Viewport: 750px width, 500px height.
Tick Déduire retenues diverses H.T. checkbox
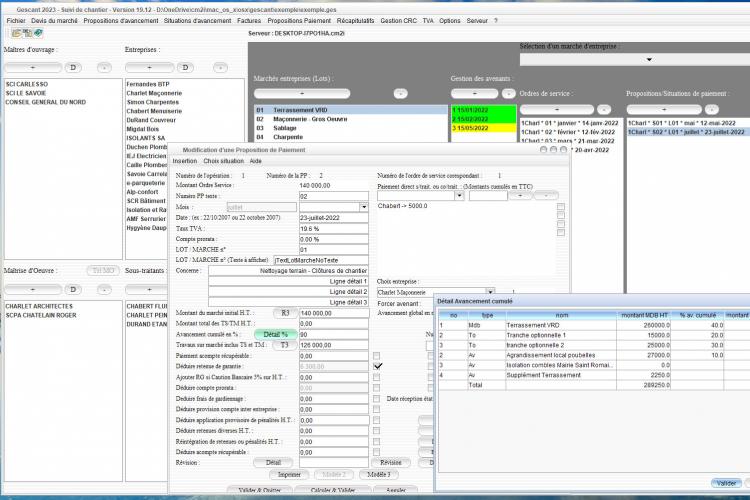click(376, 431)
